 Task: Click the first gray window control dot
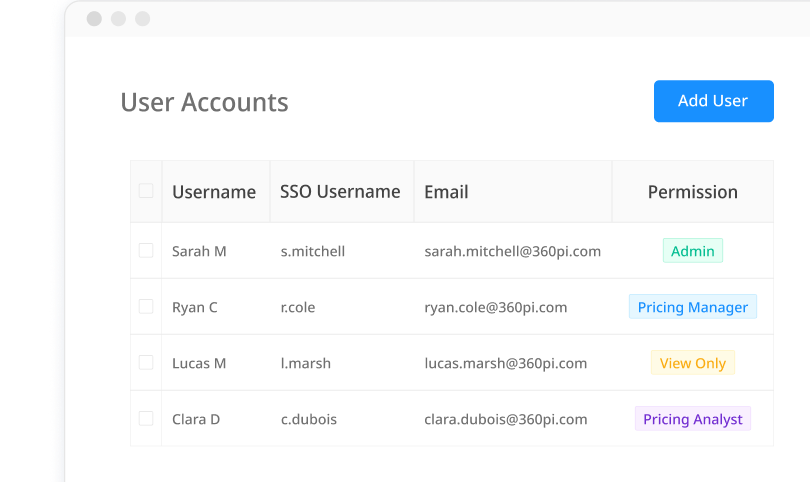click(94, 19)
